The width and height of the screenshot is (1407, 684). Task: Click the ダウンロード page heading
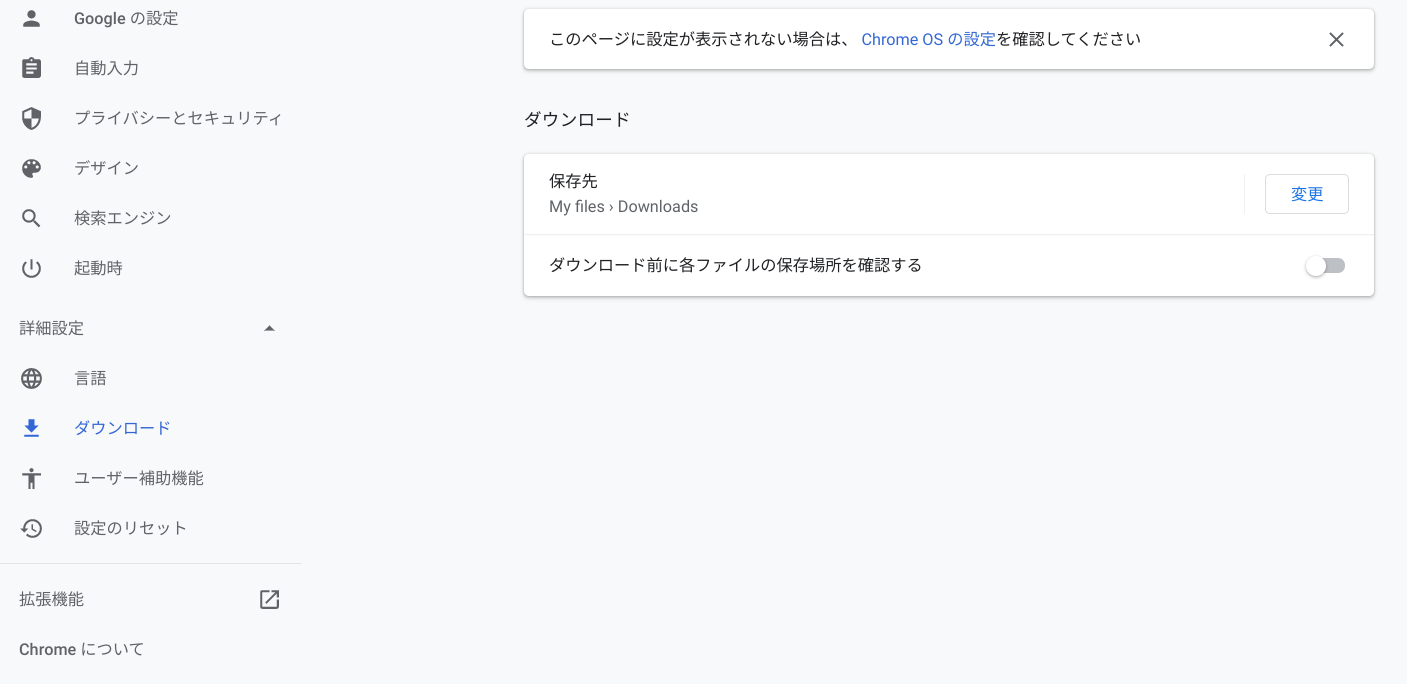click(x=577, y=119)
